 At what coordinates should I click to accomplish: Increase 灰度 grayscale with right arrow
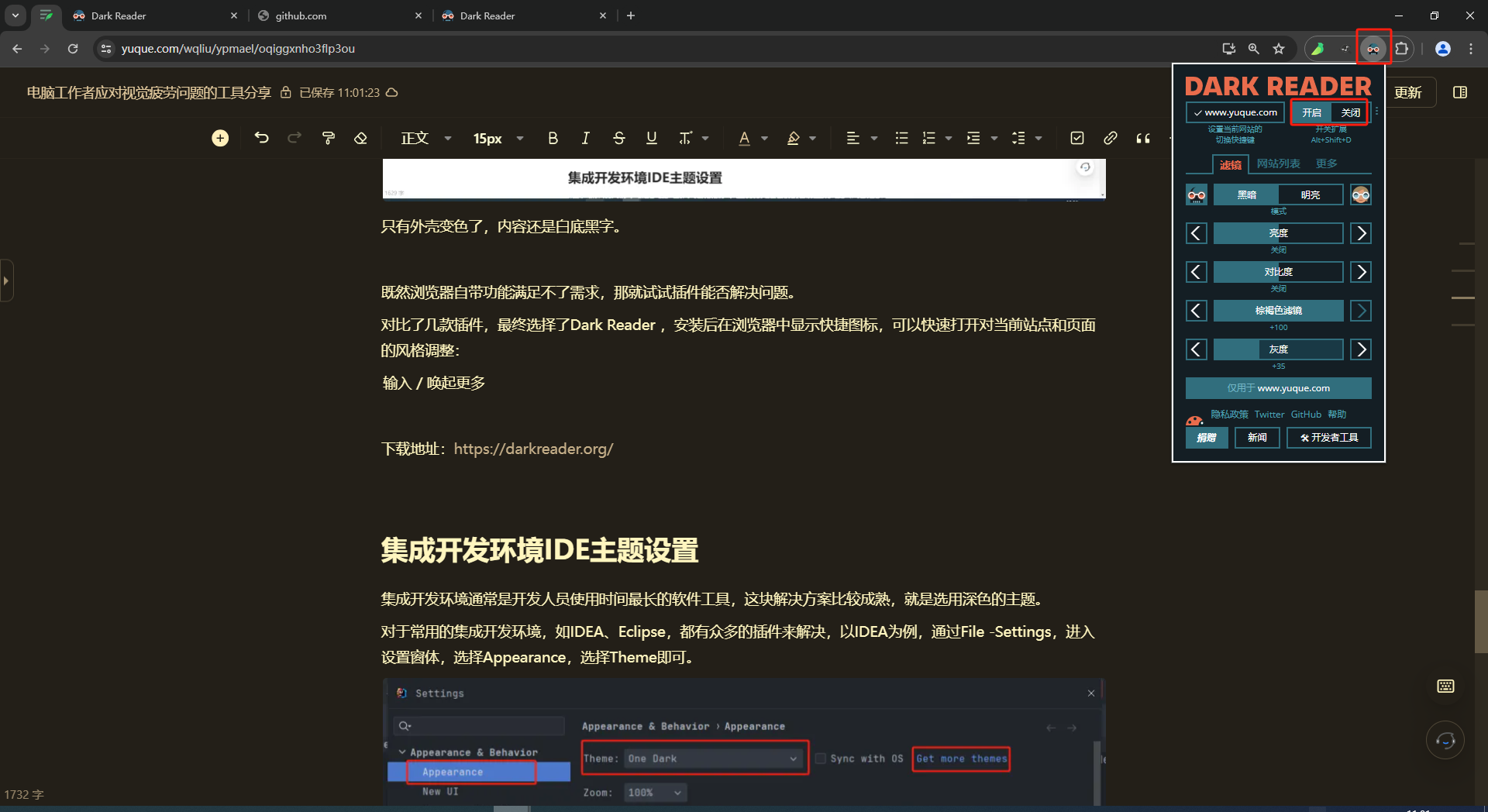(1361, 349)
